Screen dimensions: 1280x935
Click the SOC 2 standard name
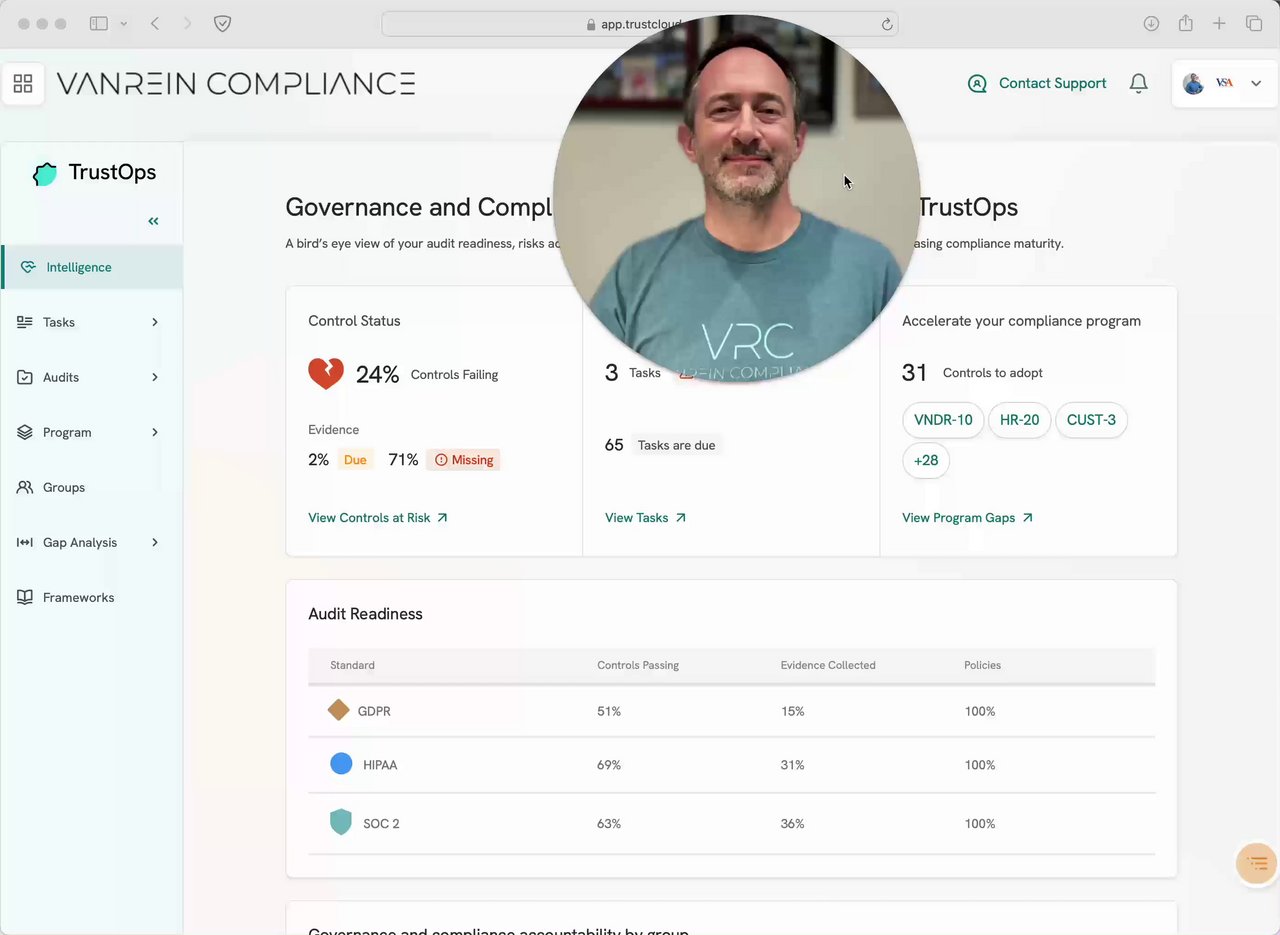tap(381, 824)
